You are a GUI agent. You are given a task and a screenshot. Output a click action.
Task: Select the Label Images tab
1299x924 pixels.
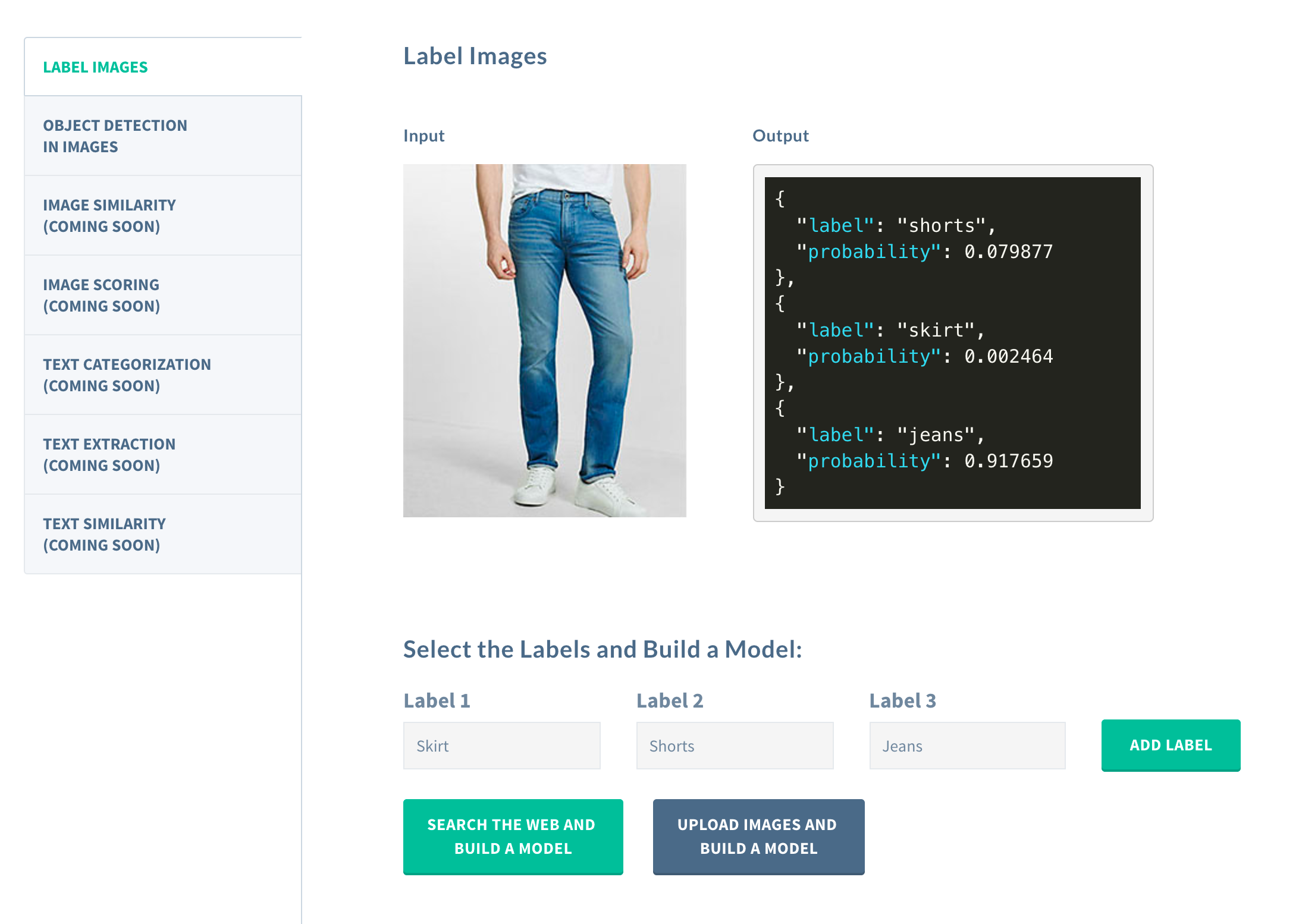[x=95, y=67]
